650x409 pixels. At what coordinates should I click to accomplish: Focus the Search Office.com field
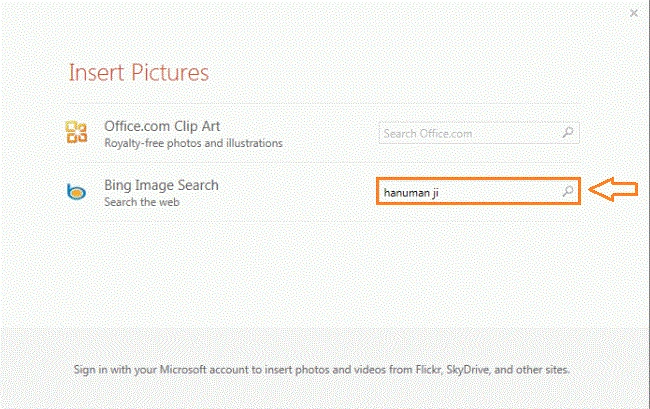pos(479,133)
